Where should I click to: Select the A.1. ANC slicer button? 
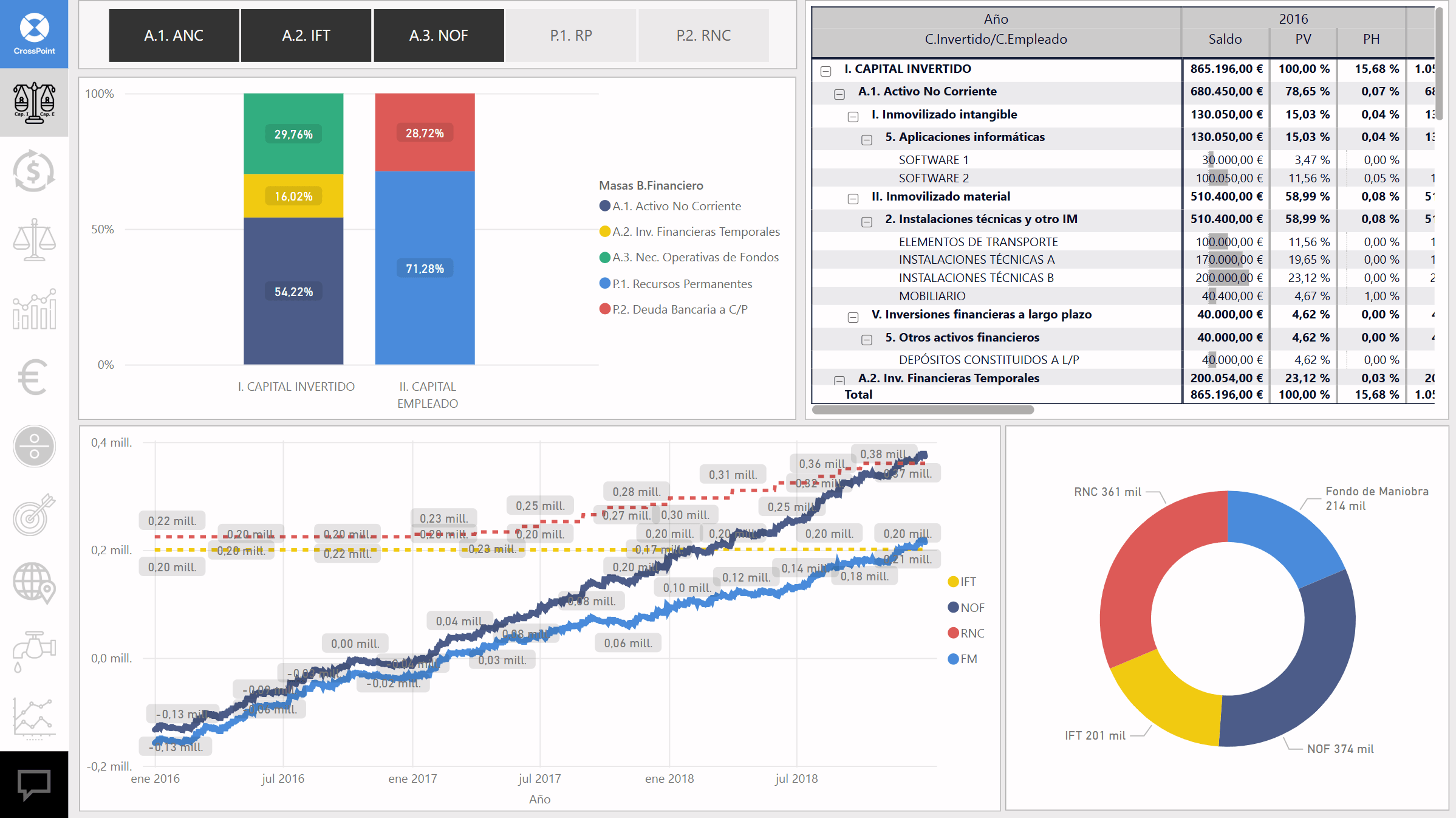[174, 35]
